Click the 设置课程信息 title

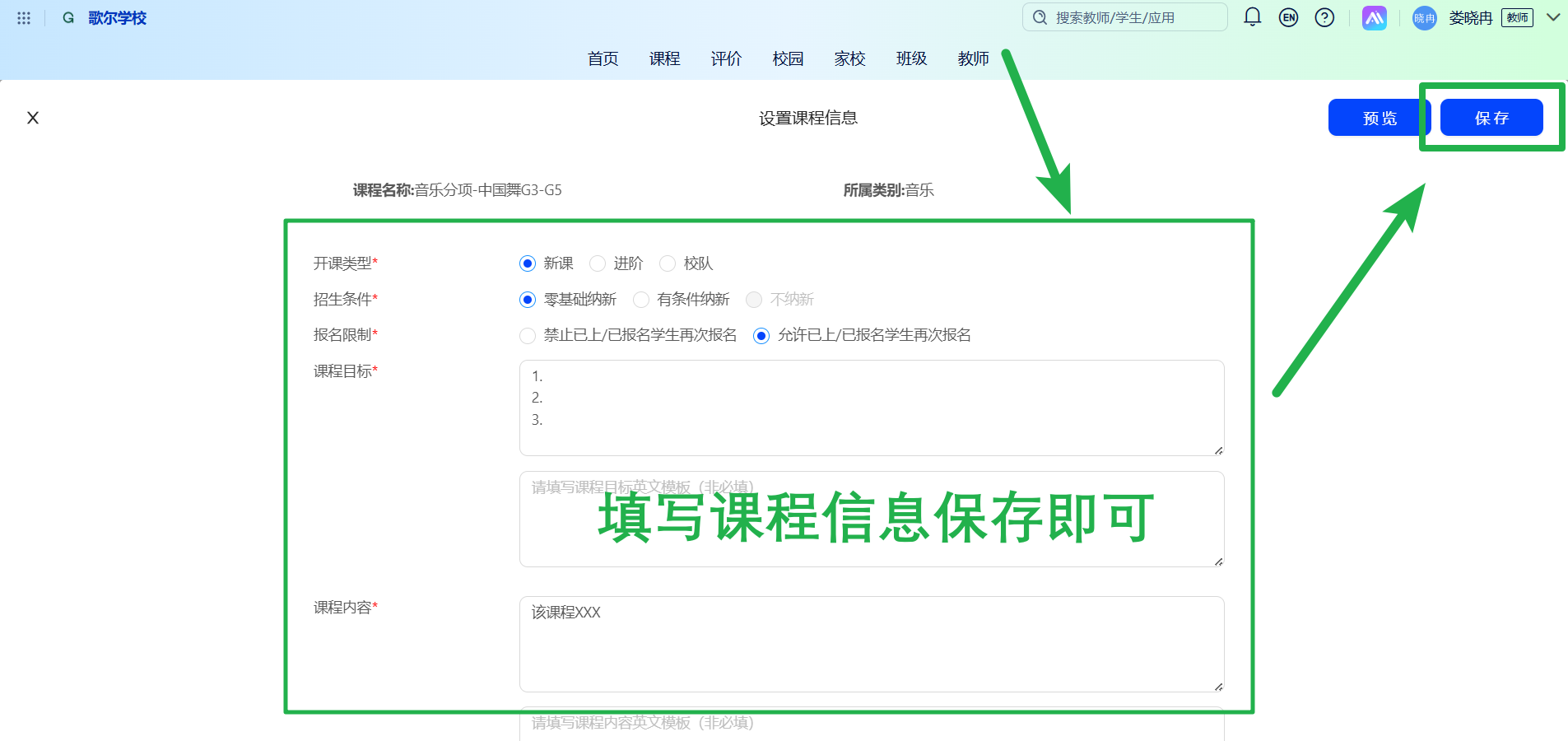pos(808,118)
